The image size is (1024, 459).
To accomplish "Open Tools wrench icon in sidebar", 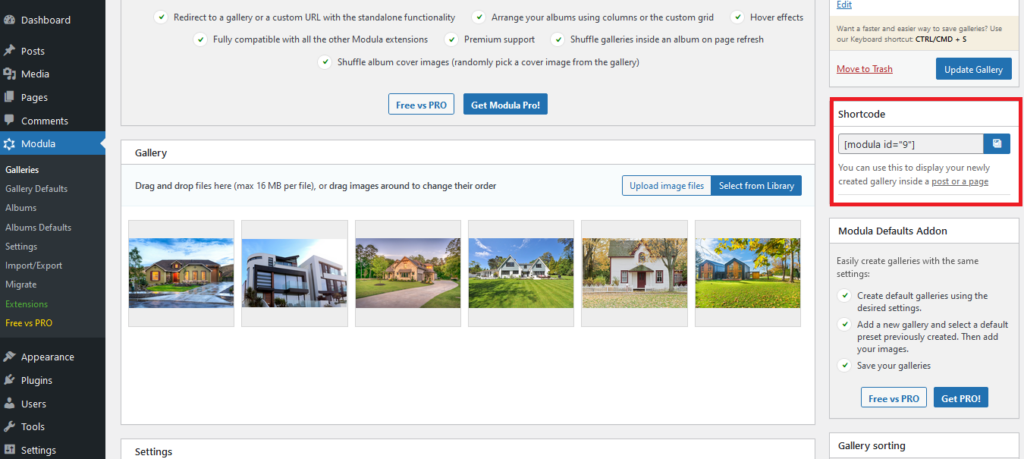I will pyautogui.click(x=10, y=426).
